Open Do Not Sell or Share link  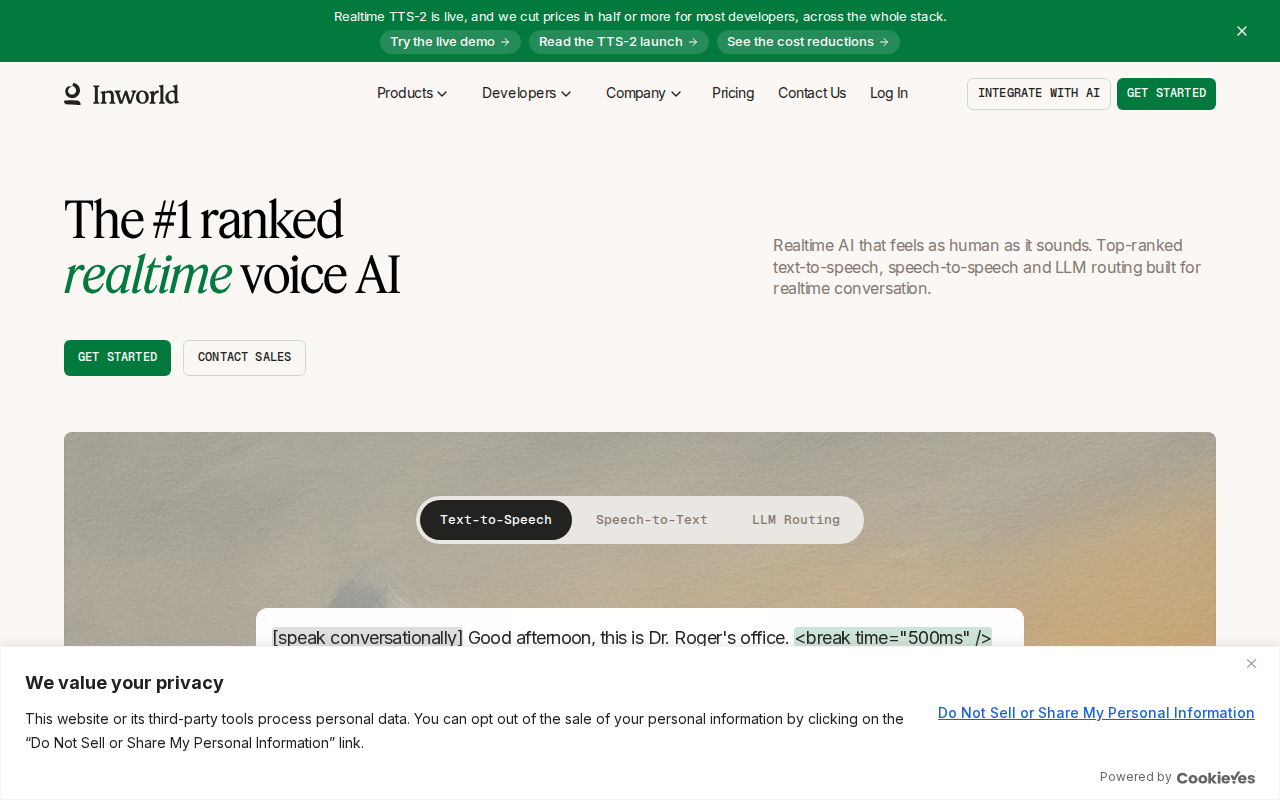(1096, 713)
